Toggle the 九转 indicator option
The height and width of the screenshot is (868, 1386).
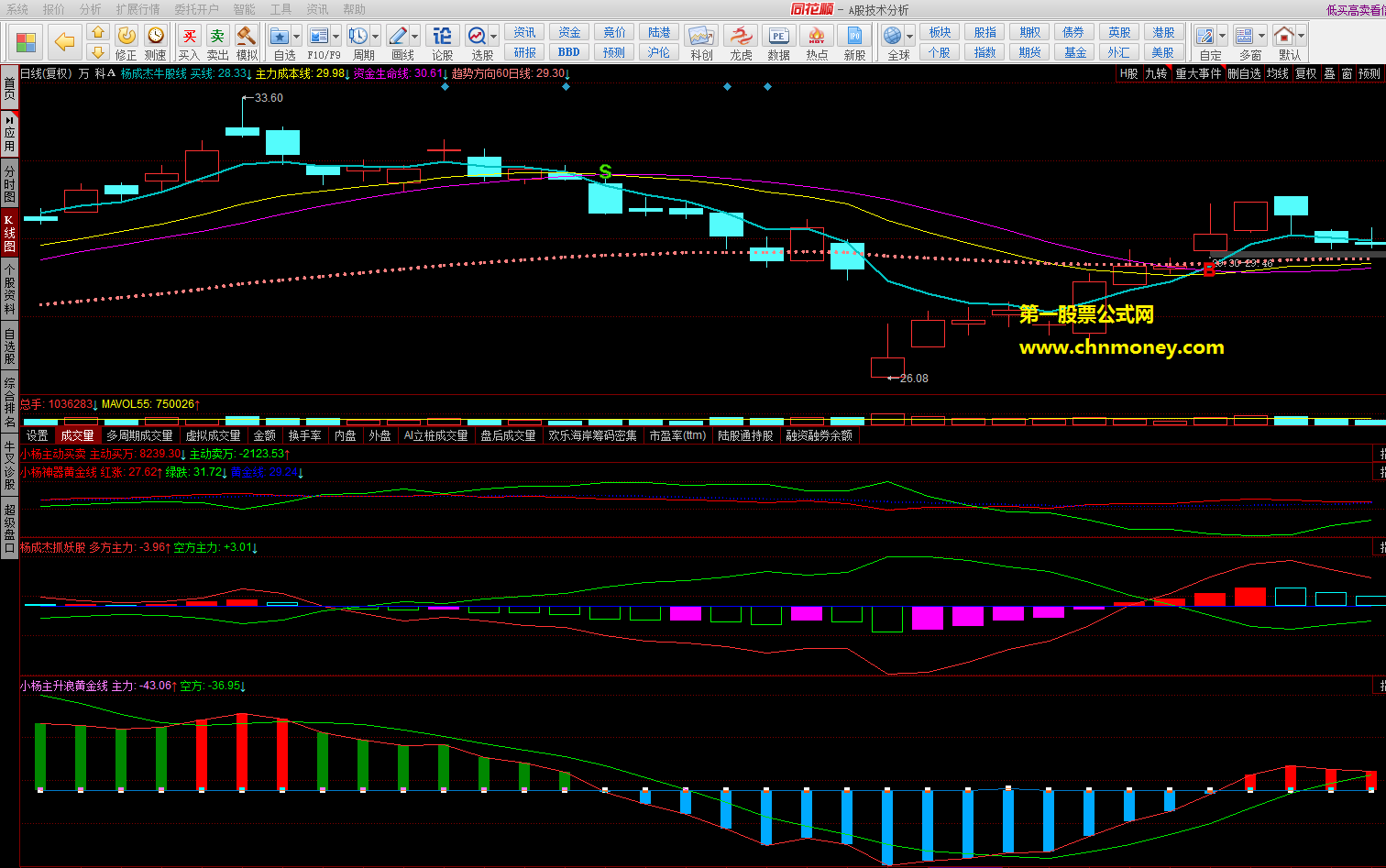coord(1156,73)
